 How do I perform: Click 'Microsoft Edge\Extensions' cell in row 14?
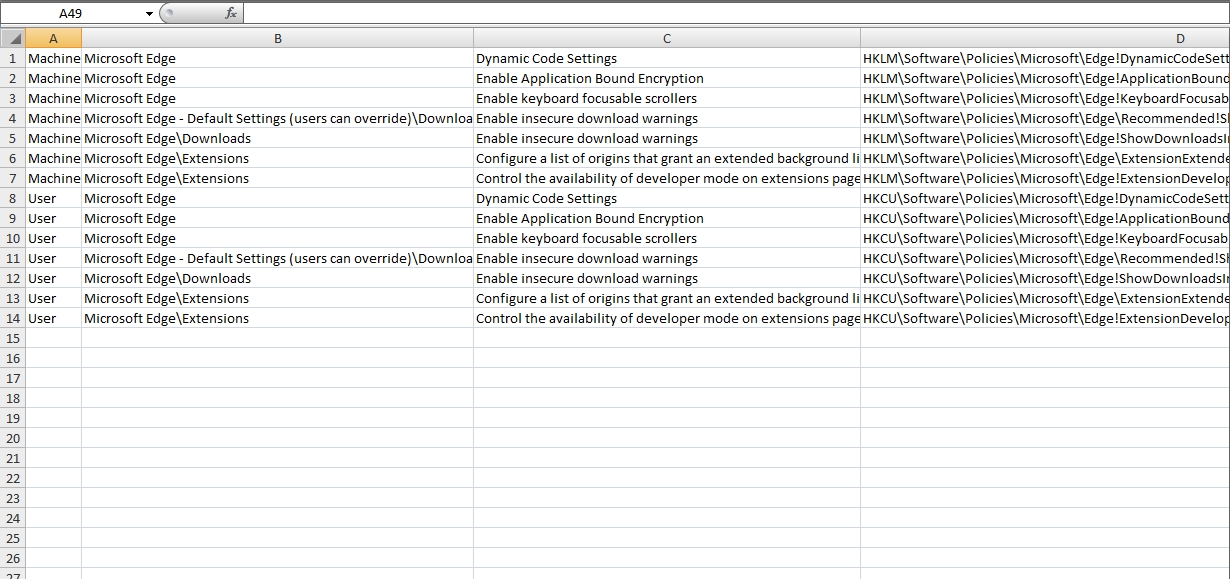click(x=277, y=318)
